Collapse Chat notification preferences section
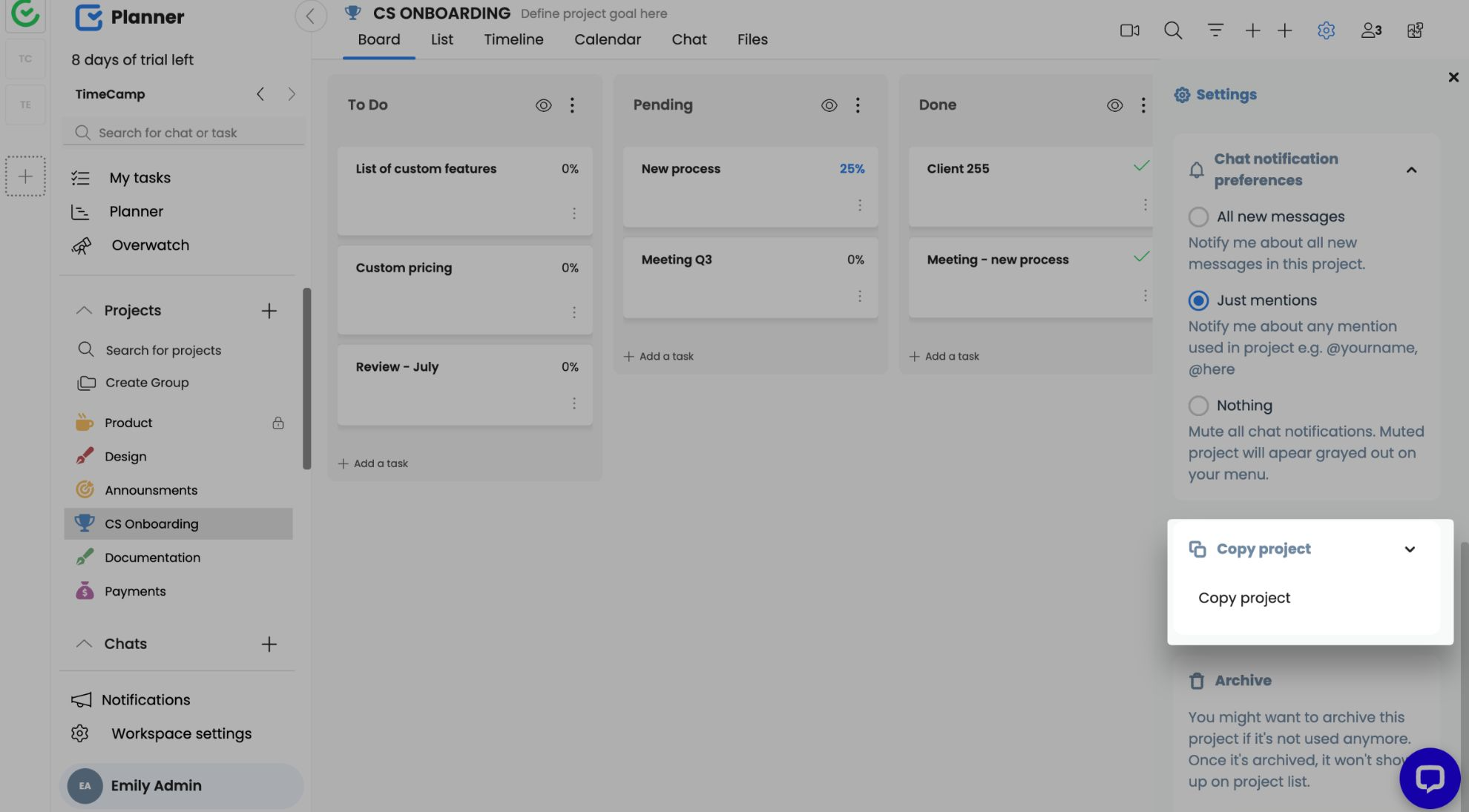Viewport: 1469px width, 812px height. pyautogui.click(x=1411, y=170)
